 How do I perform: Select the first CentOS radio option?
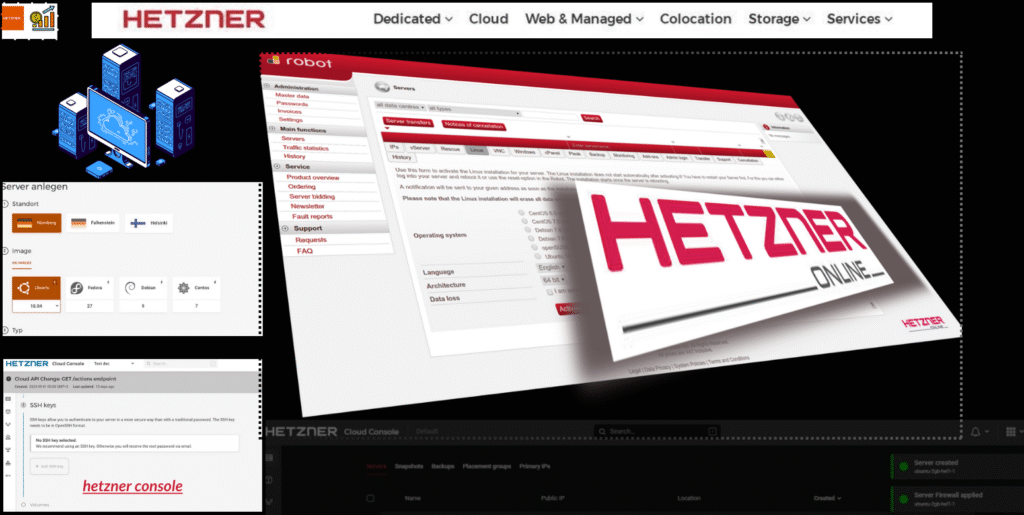pos(522,213)
